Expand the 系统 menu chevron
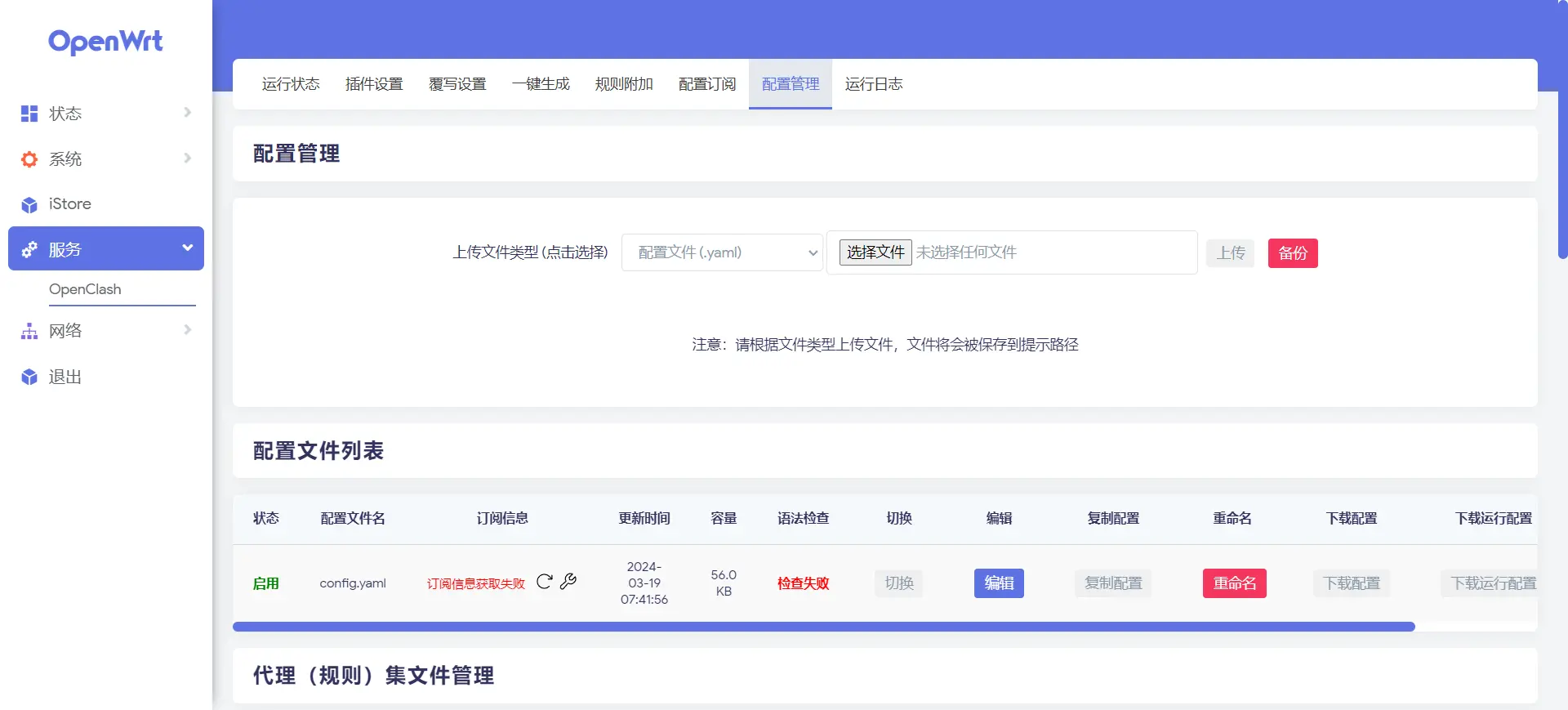The width and height of the screenshot is (1568, 710). click(187, 158)
